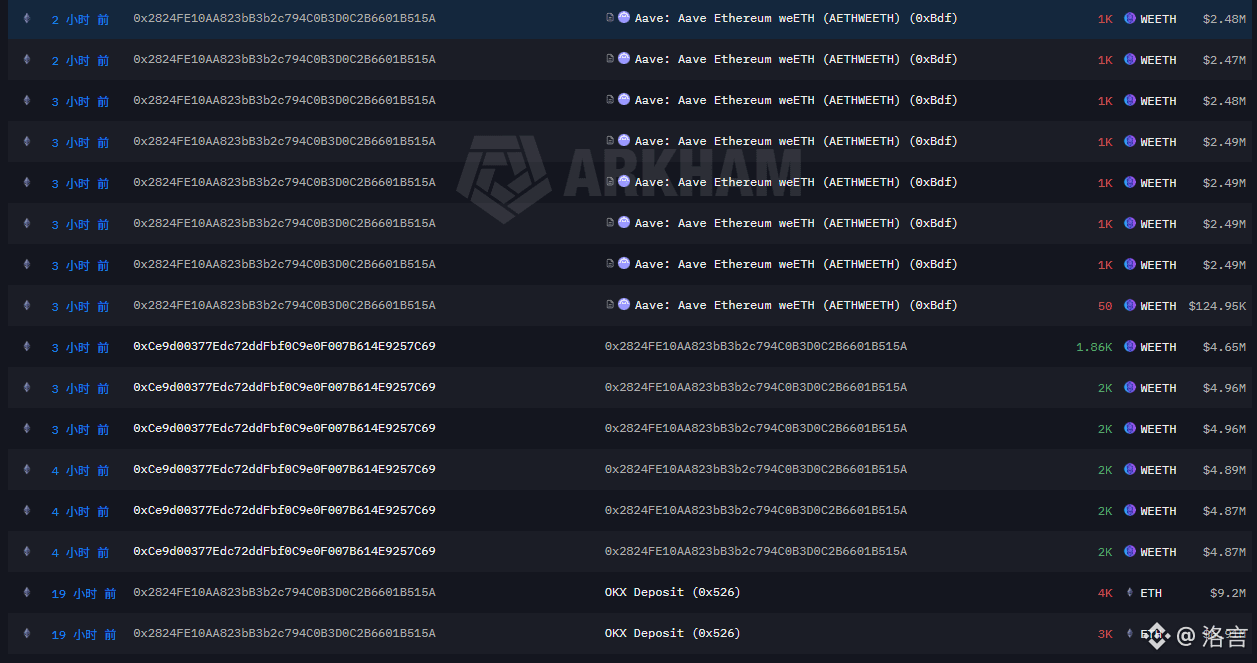The width and height of the screenshot is (1257, 663).
Task: Click 'WEETH' token name in the $4.65M row
Action: pos(1159,347)
